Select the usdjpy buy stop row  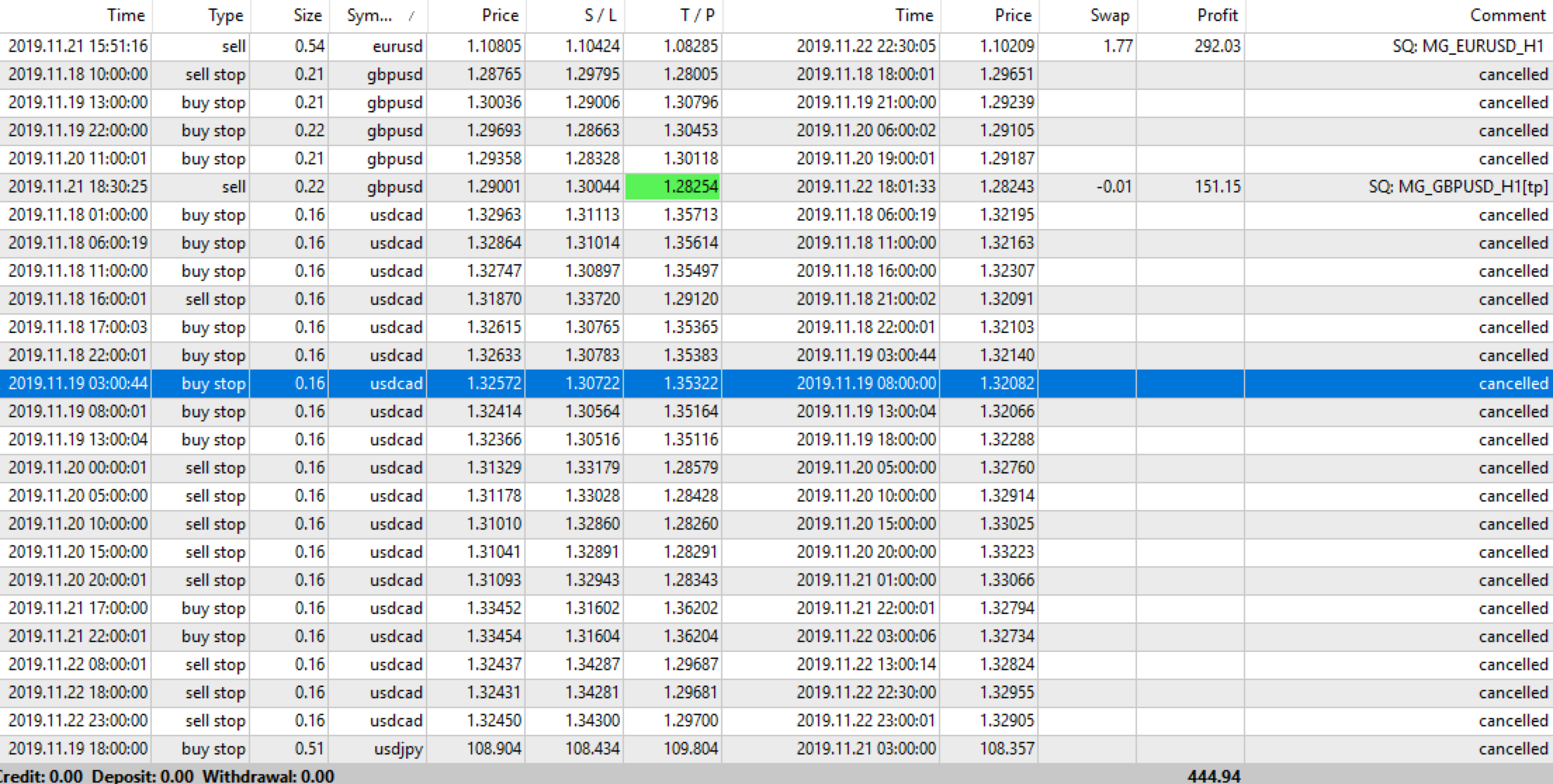[398, 749]
